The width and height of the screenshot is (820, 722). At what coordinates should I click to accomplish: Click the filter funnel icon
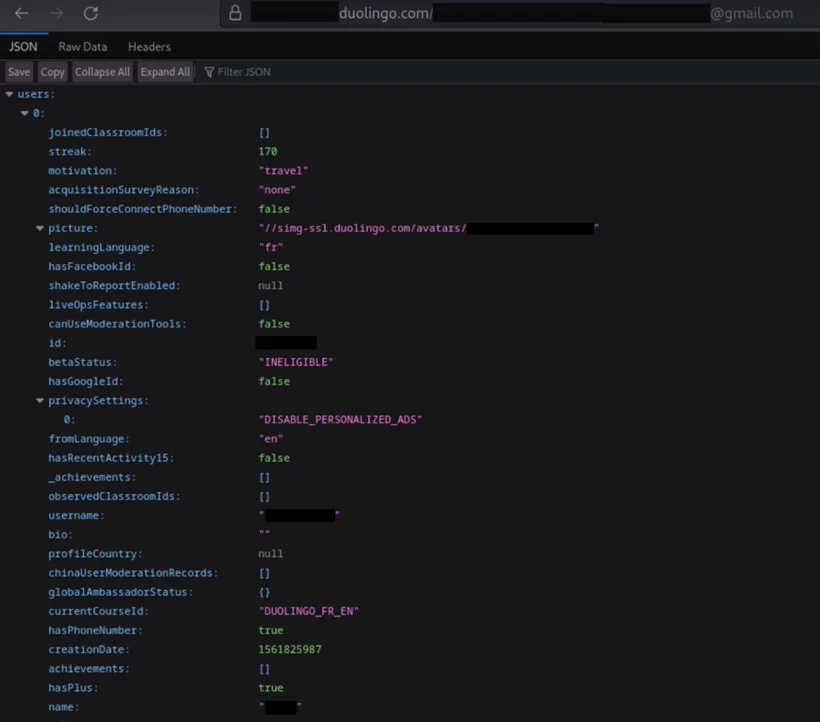tap(210, 72)
